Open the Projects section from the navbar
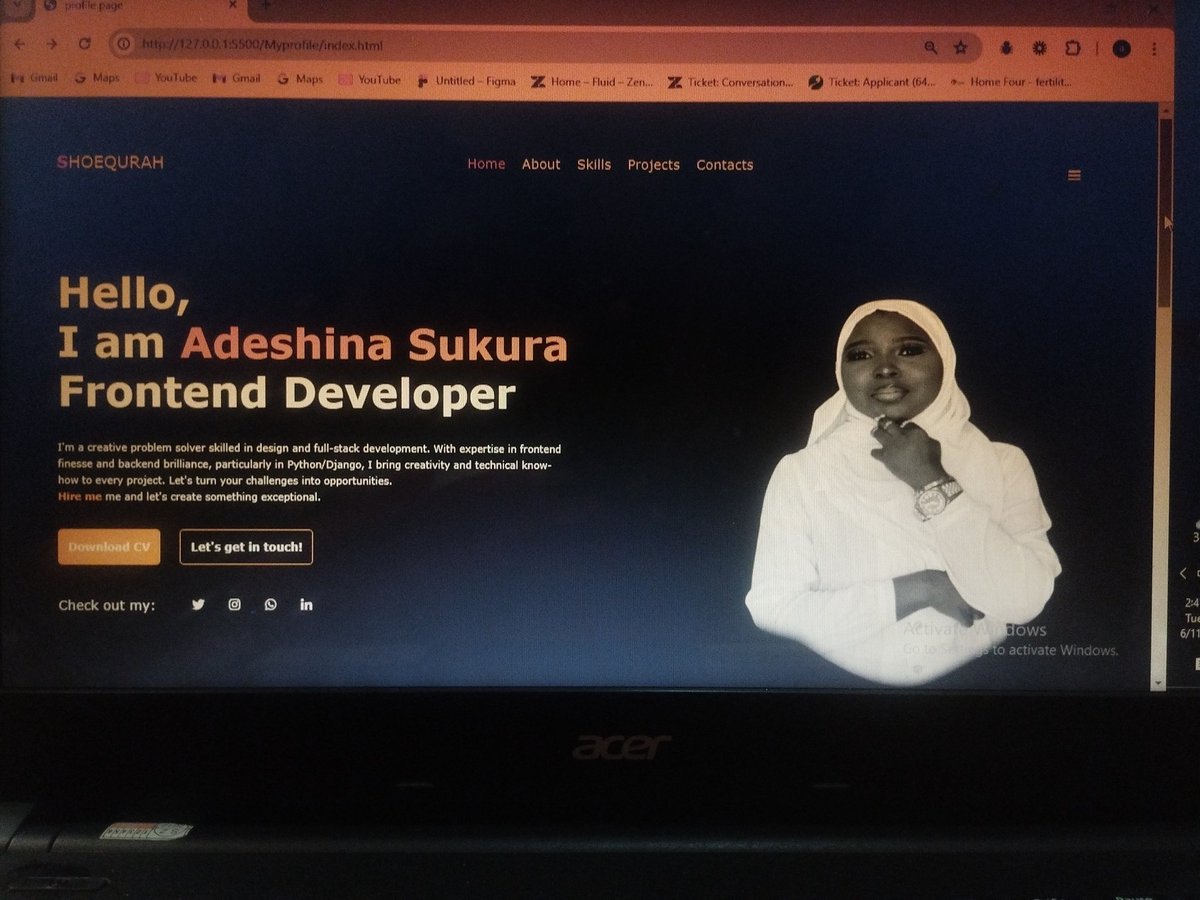Image resolution: width=1200 pixels, height=900 pixels. click(654, 164)
